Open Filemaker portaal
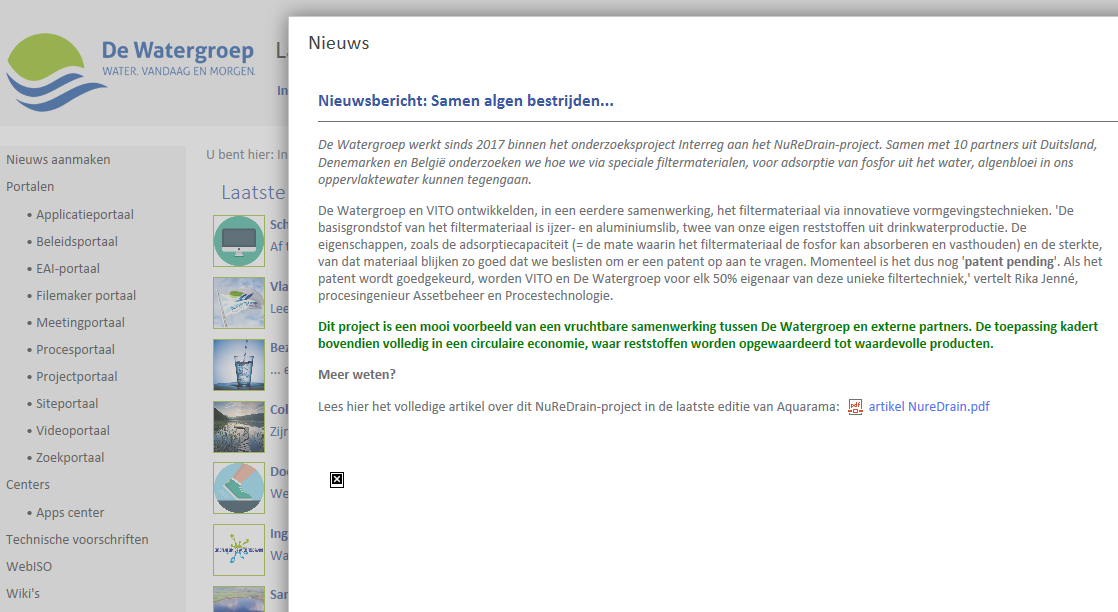1118x612 pixels. pyautogui.click(x=86, y=296)
